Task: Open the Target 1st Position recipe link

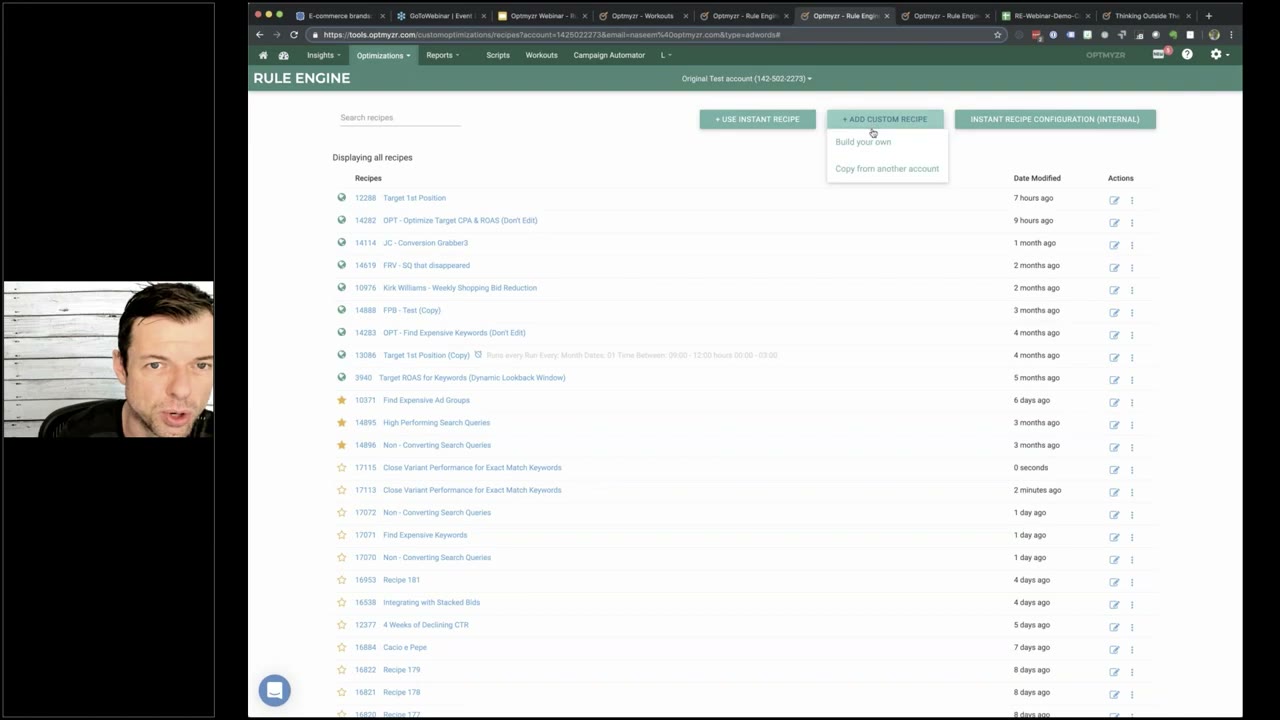Action: pos(414,198)
